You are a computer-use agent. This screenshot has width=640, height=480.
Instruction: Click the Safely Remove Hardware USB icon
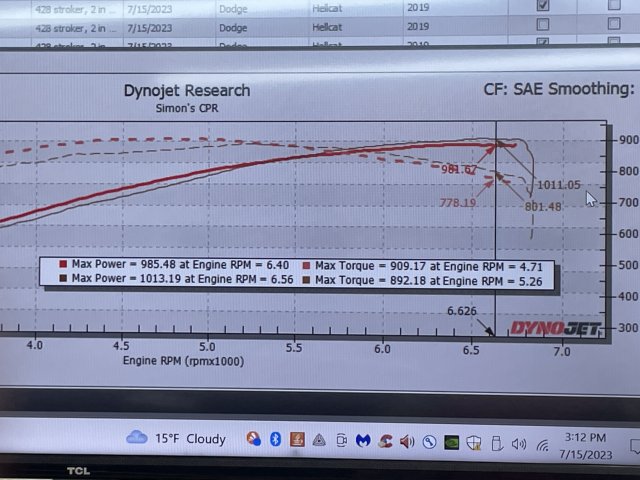click(x=496, y=443)
